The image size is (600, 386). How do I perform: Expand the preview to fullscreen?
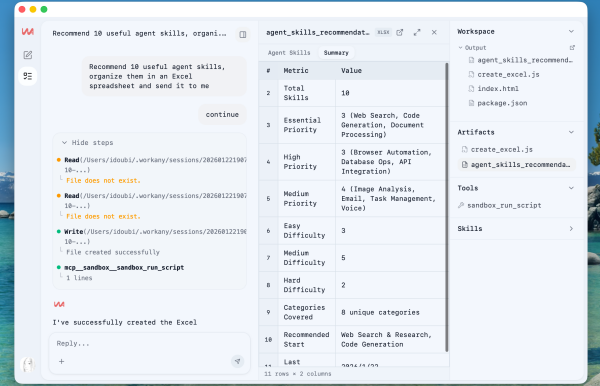tap(417, 33)
